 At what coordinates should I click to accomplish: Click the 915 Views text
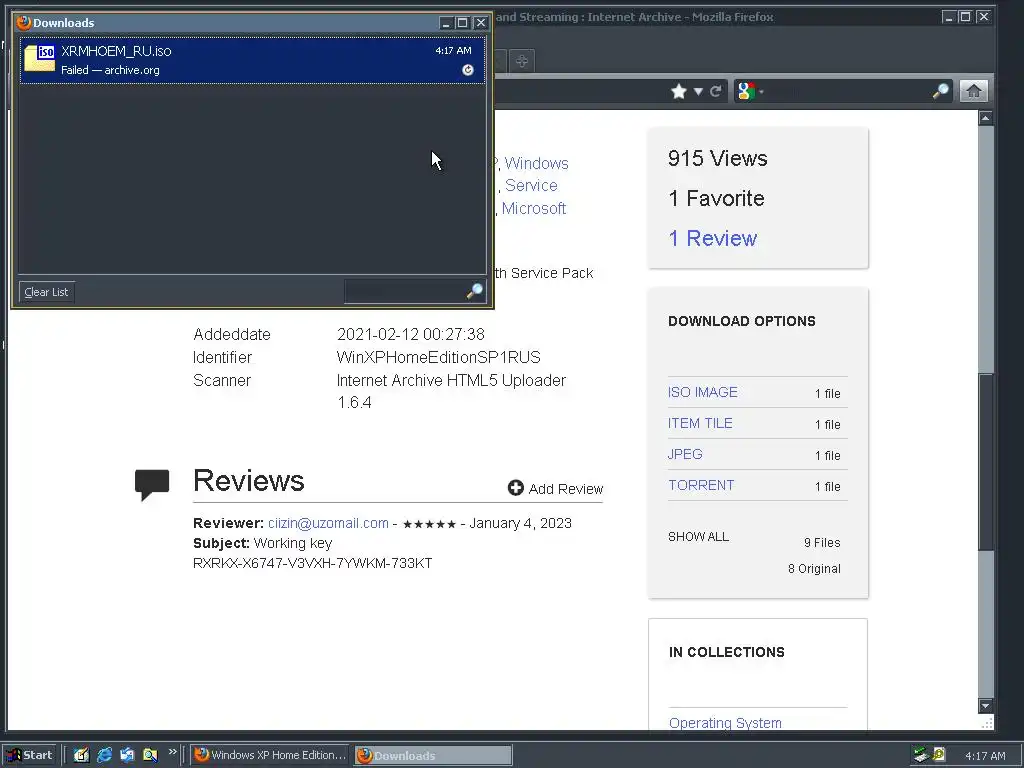[x=717, y=158]
